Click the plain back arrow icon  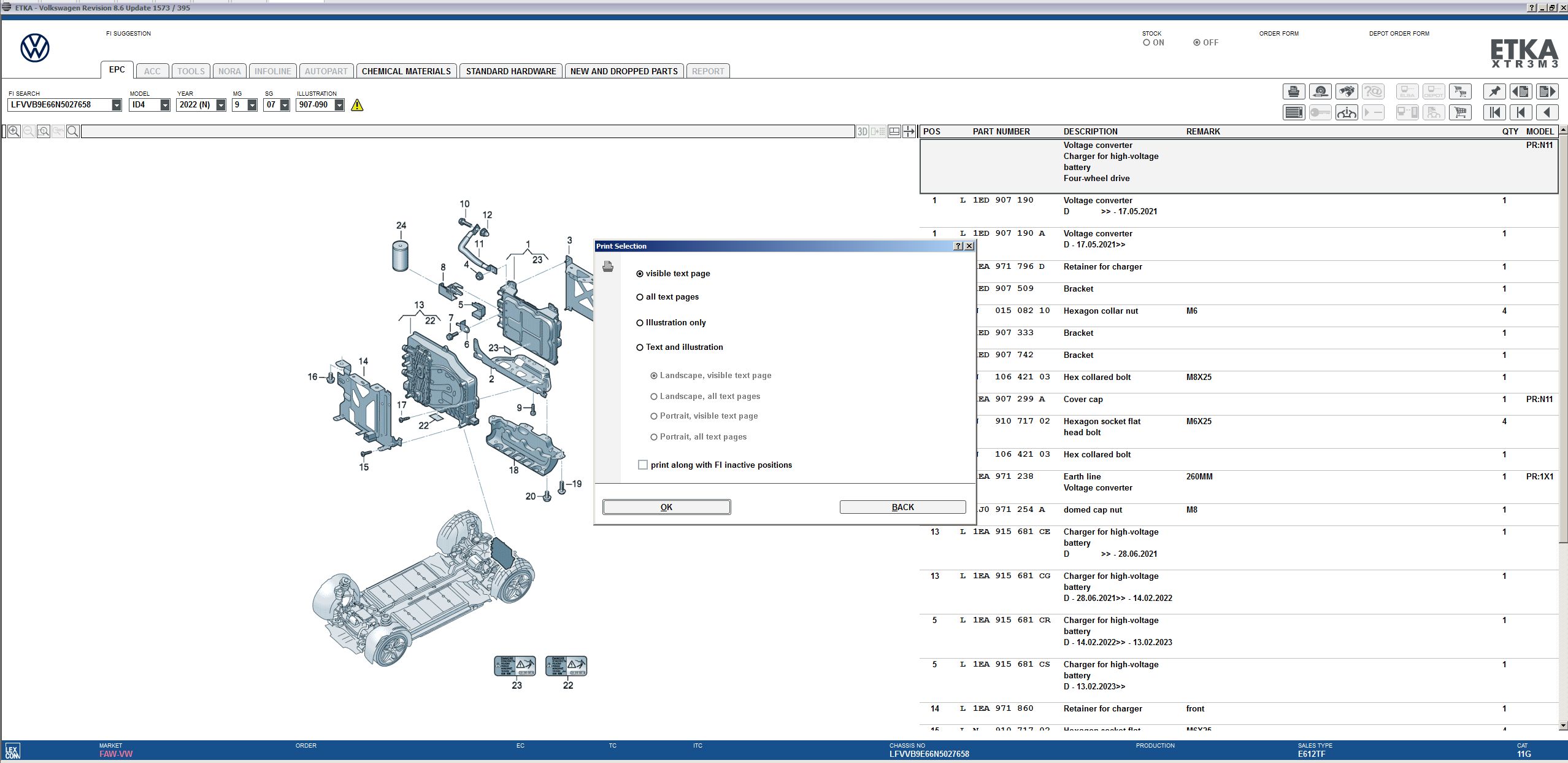pos(1547,112)
